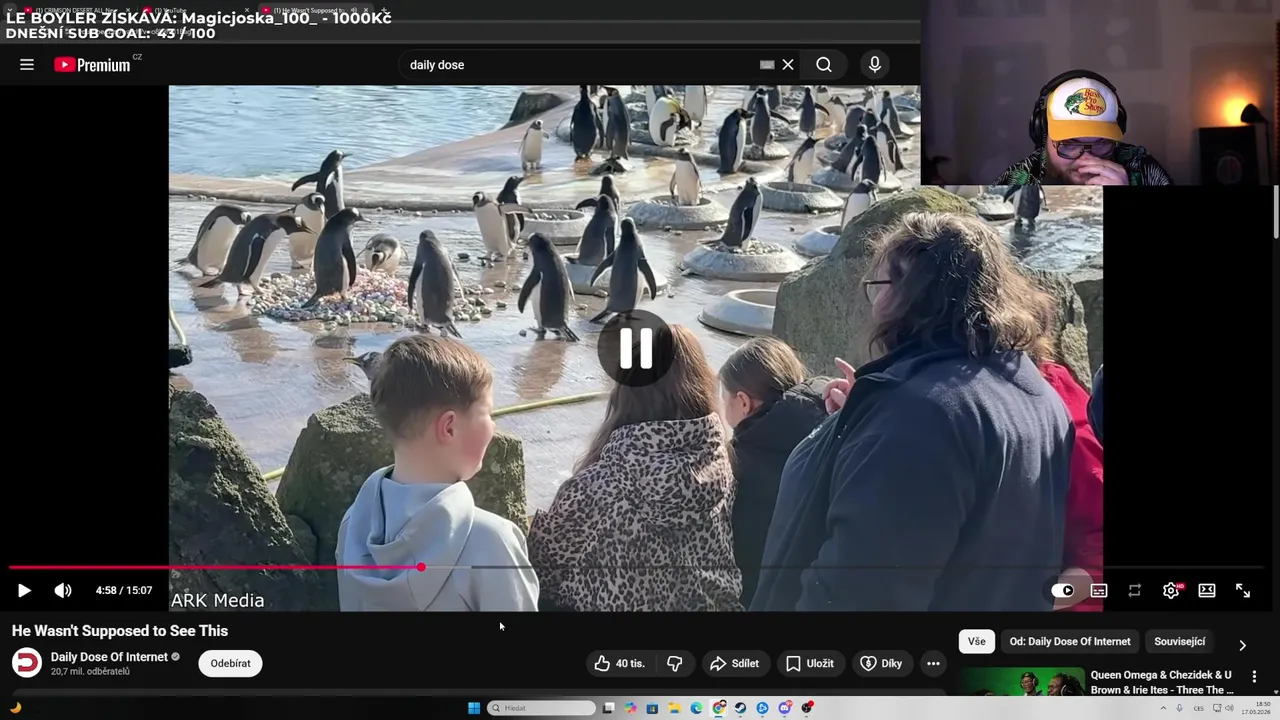Switch to Google Chrome on the taskbar
Screen dimensions: 1280x720
(x=718, y=708)
